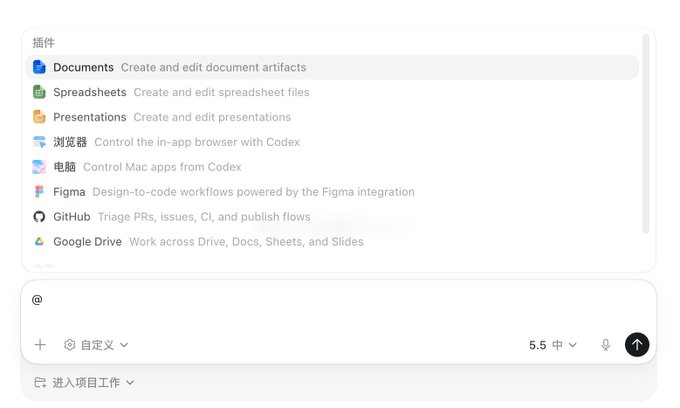This screenshot has height=408, width=680.
Task: Click the Figma logo icon
Action: (x=39, y=192)
